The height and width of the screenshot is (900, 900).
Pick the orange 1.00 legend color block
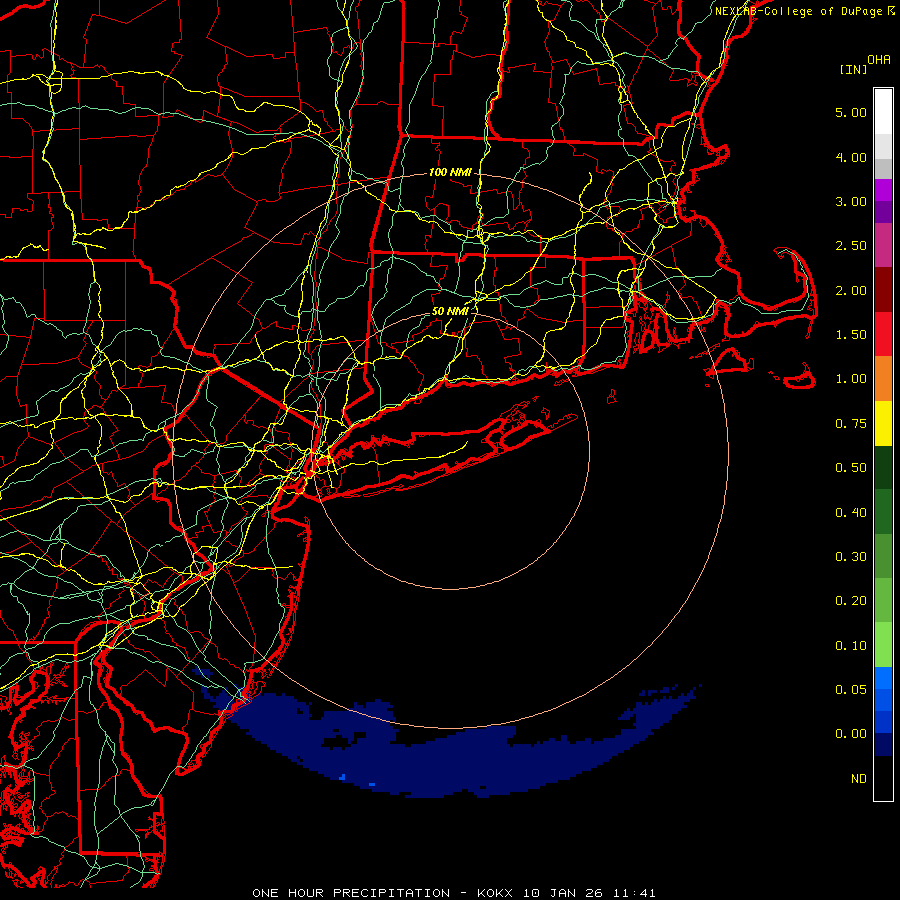point(883,378)
